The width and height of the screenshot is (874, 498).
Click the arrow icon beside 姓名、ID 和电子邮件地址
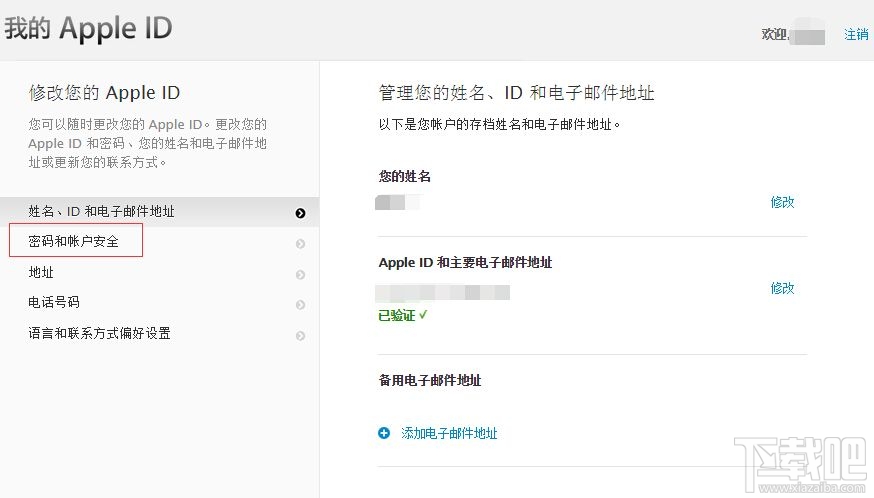pos(300,213)
